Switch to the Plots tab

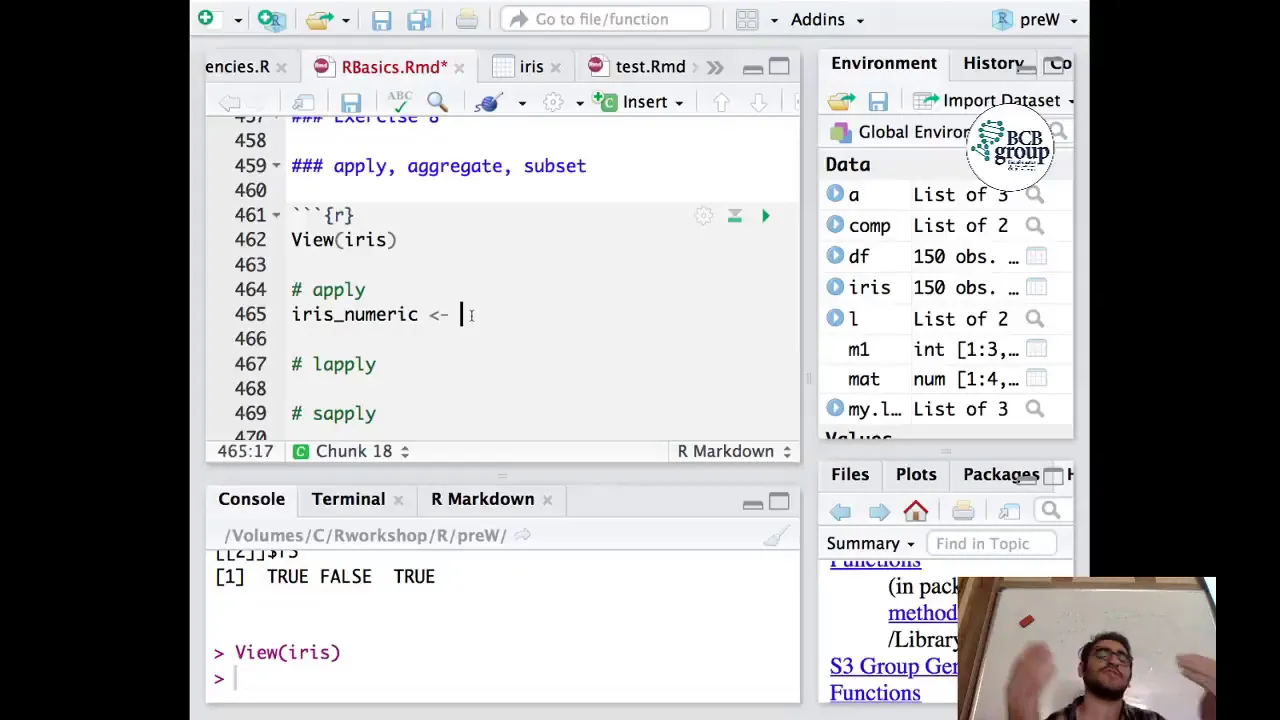click(x=916, y=474)
